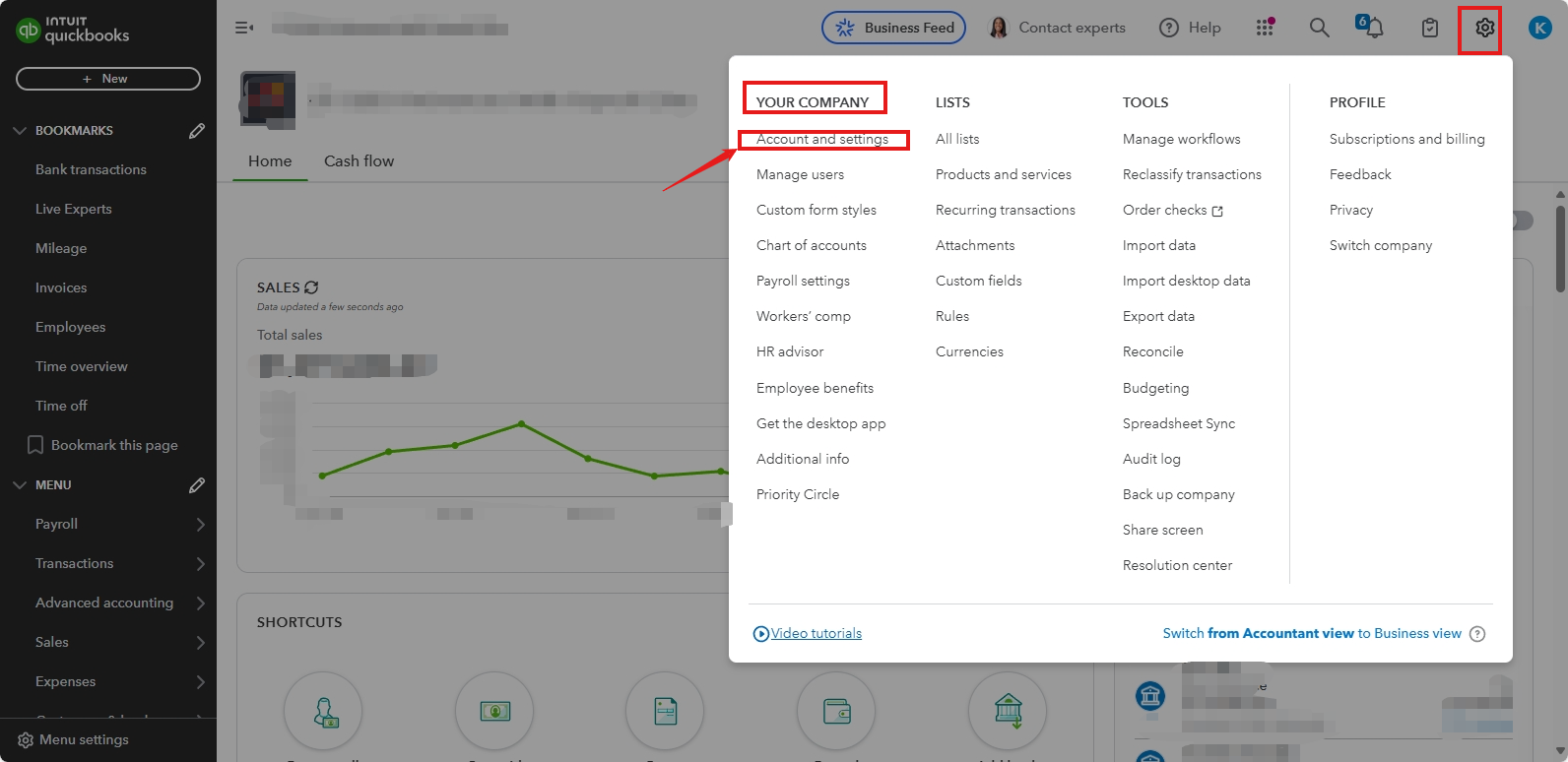Screen dimensions: 1568x762
Task: Click the Order checks external link icon
Action: 1217,211
